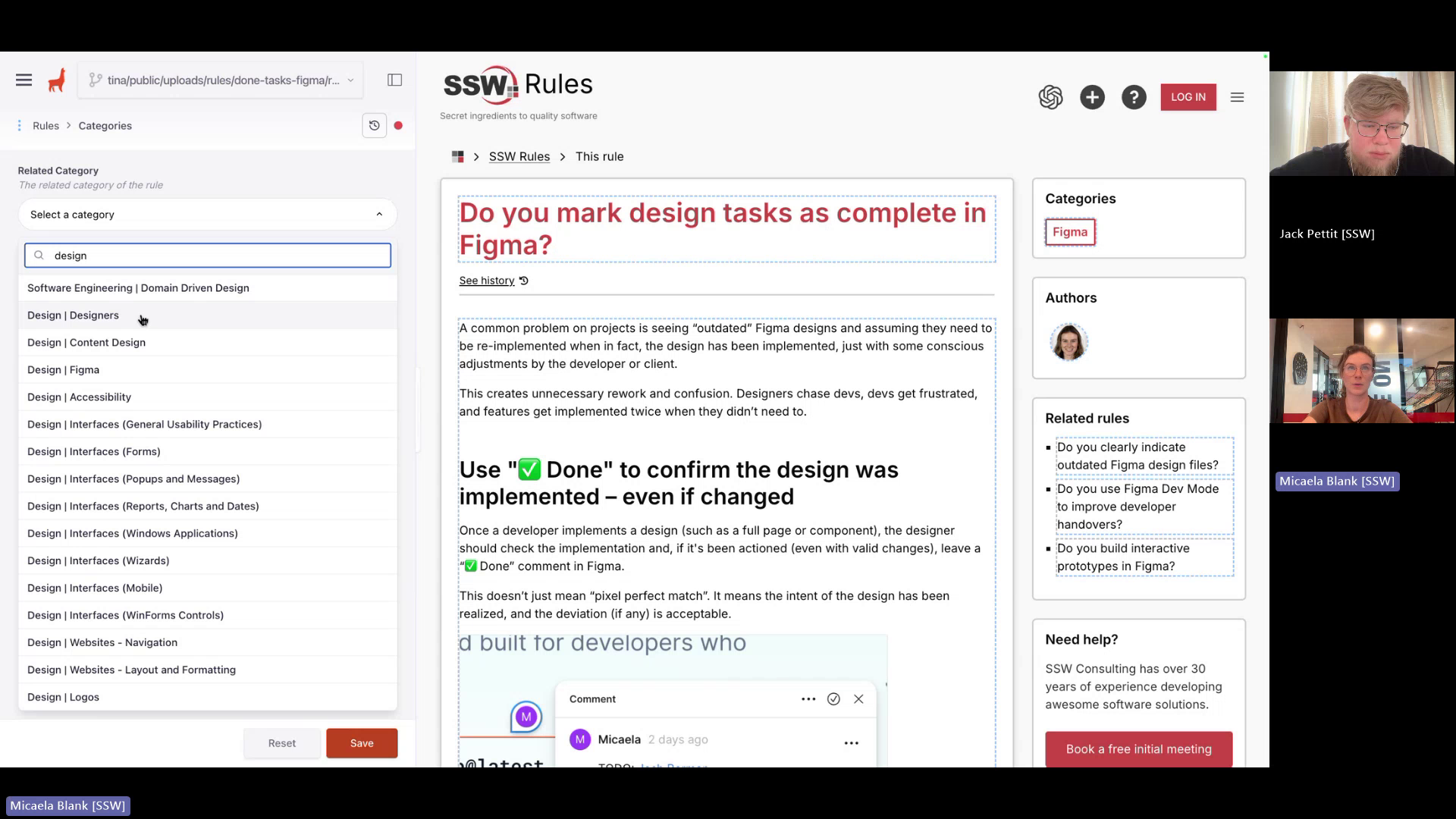Click the red Save button
Image resolution: width=1456 pixels, height=819 pixels.
tap(362, 743)
